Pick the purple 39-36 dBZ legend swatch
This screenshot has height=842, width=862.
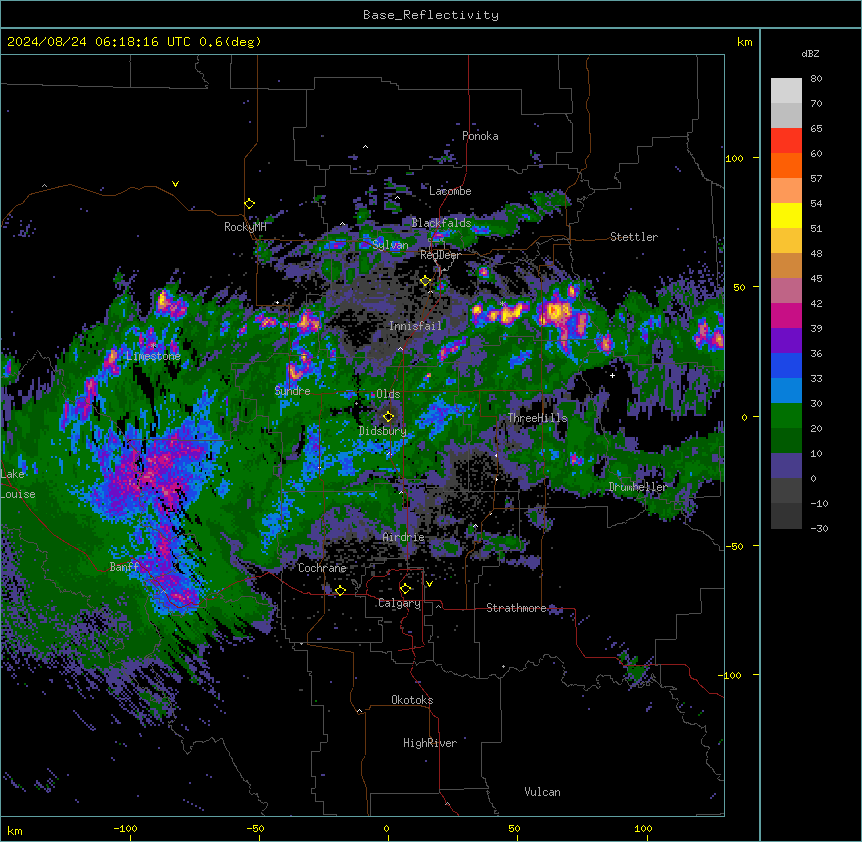tap(786, 341)
